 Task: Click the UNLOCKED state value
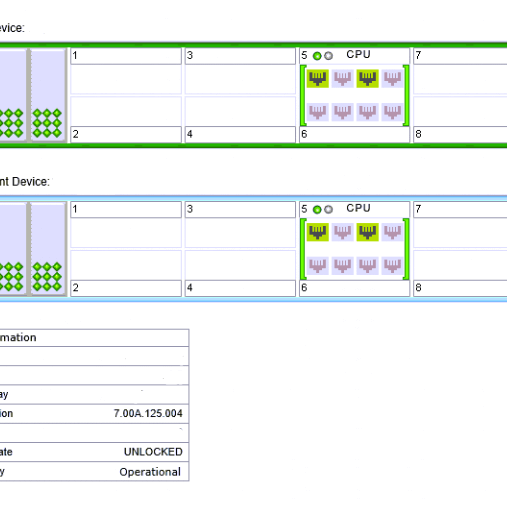pos(153,452)
